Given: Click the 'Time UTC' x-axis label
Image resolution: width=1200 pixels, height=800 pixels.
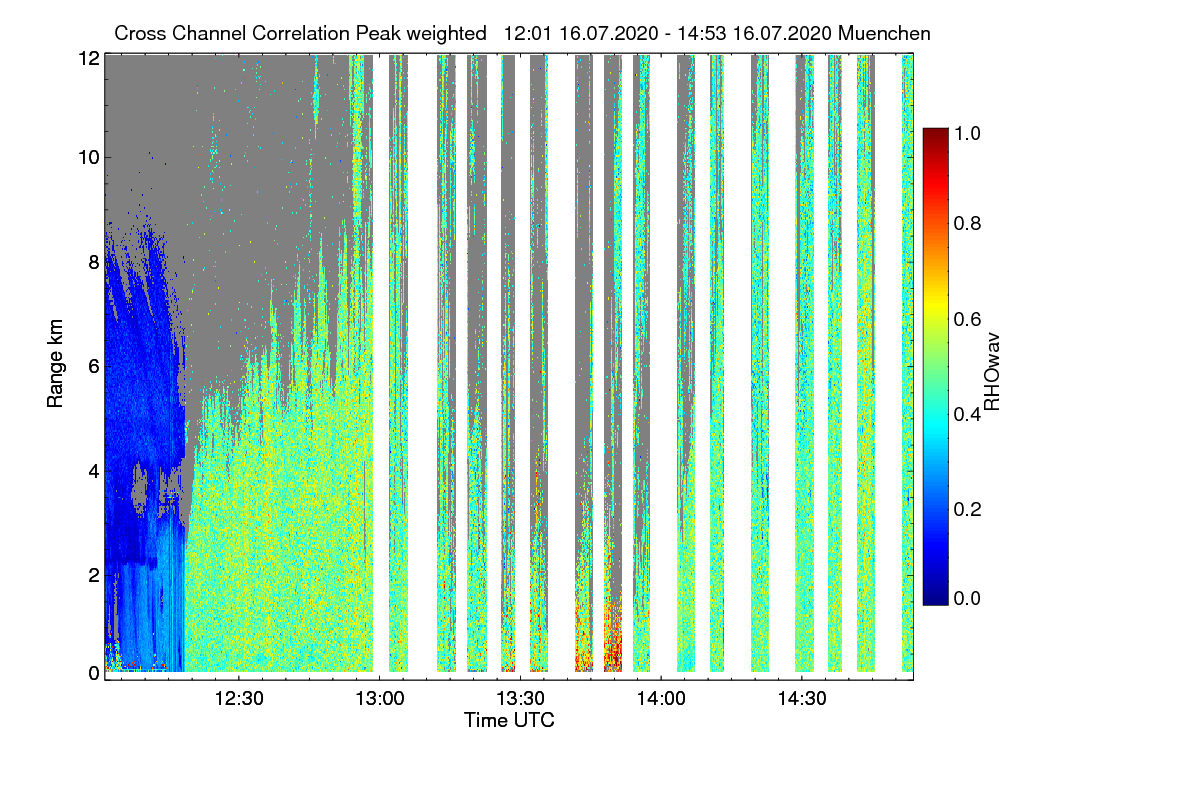Looking at the screenshot, I should pyautogui.click(x=509, y=720).
